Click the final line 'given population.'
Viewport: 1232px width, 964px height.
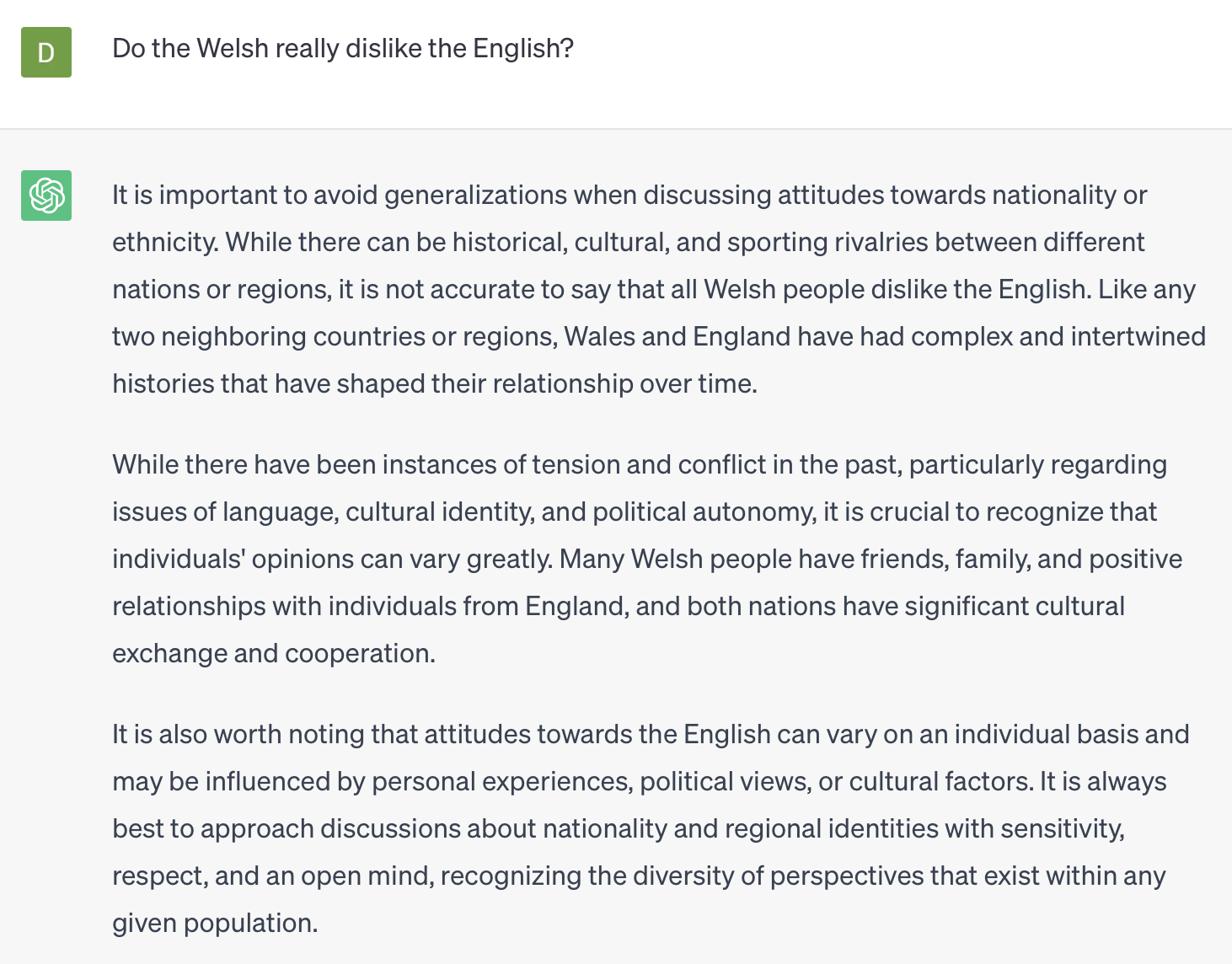[x=215, y=924]
